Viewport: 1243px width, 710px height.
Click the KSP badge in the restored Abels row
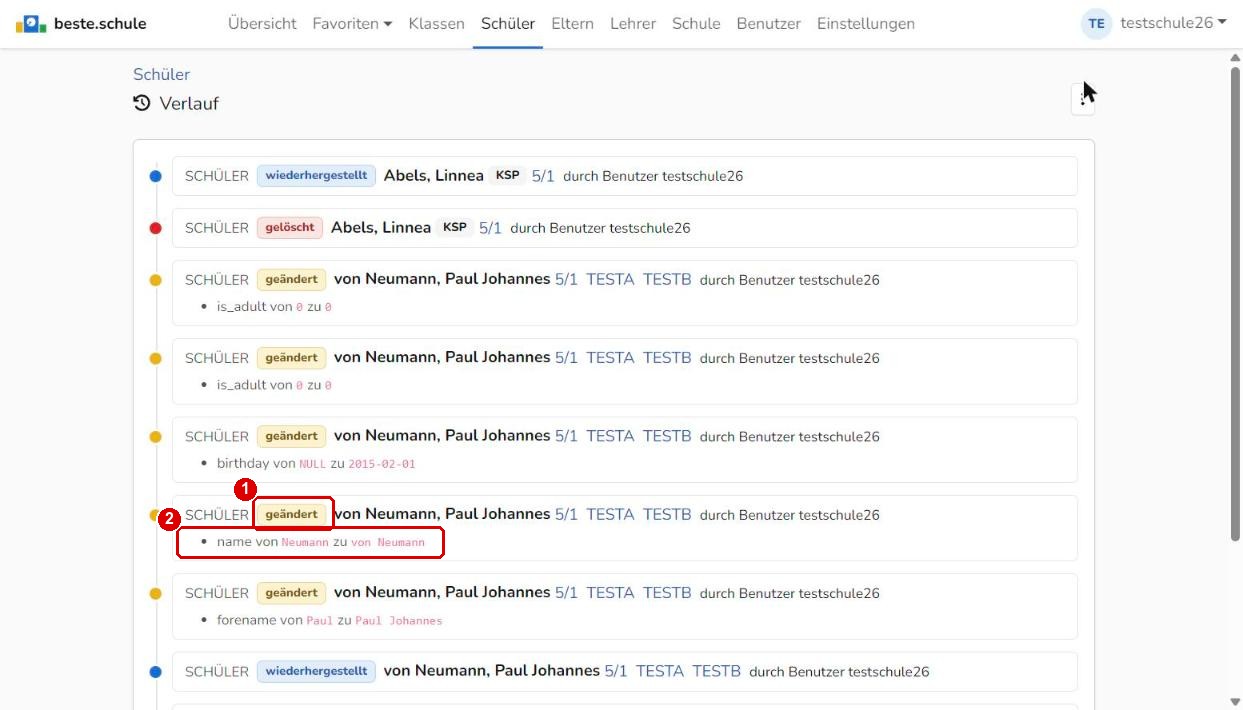(508, 176)
